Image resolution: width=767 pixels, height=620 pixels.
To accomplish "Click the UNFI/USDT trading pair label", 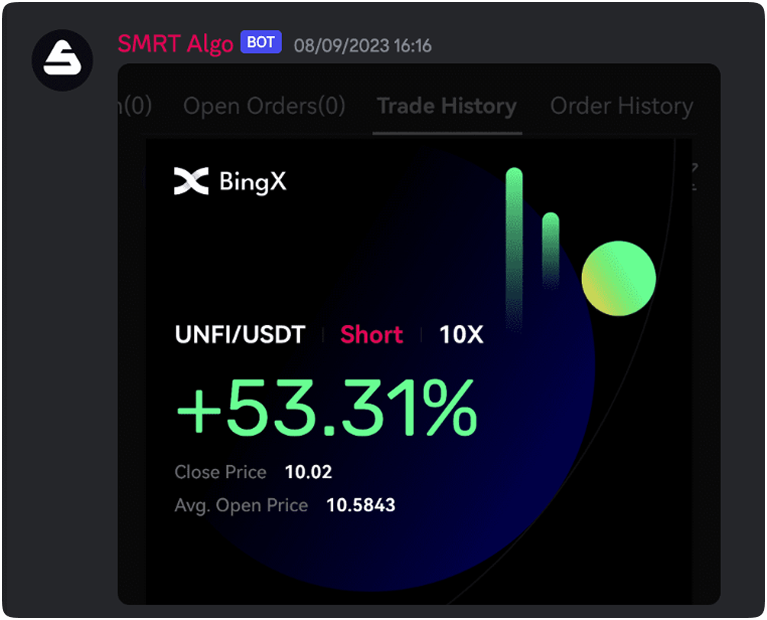I will pos(240,334).
